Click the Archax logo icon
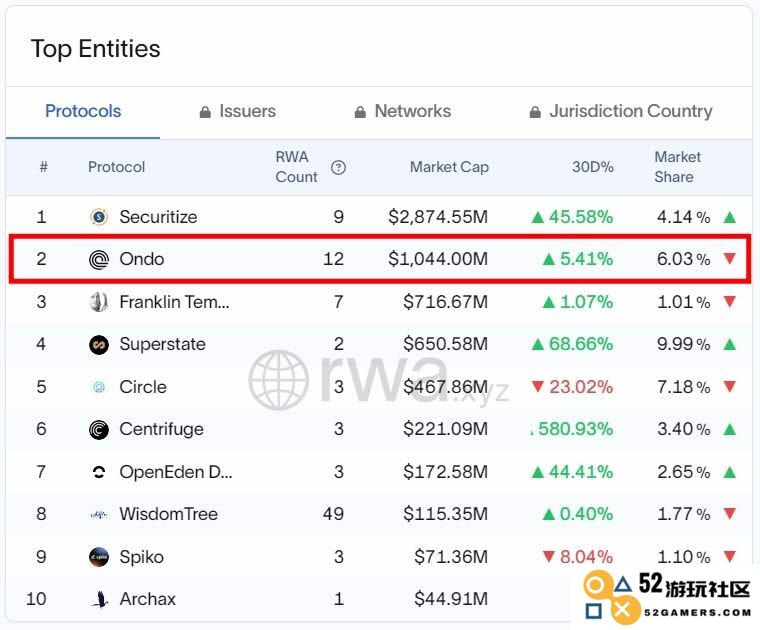The image size is (760, 630). coord(100,599)
